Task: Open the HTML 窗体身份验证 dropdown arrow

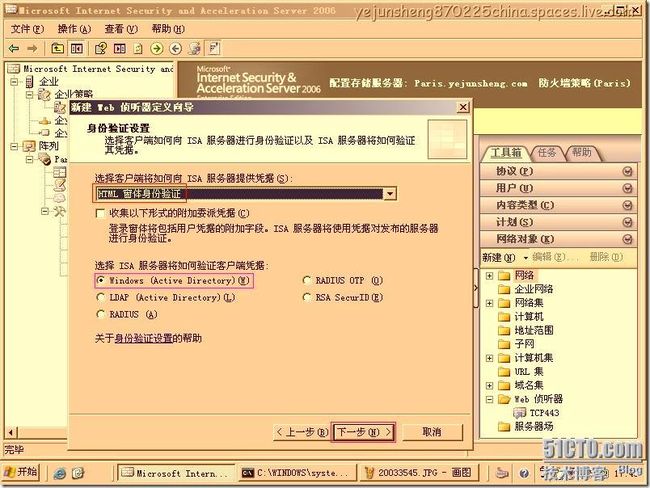Action: click(390, 194)
